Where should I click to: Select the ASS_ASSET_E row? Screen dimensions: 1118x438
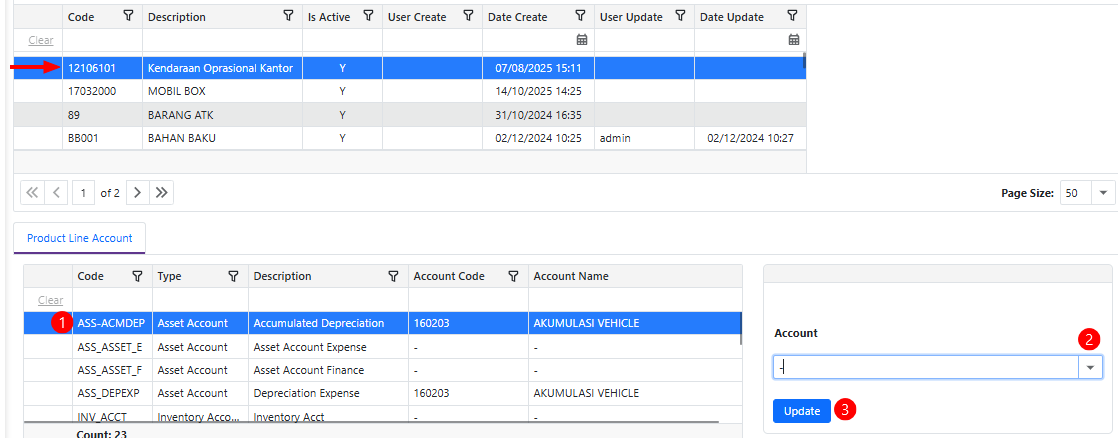(383, 347)
